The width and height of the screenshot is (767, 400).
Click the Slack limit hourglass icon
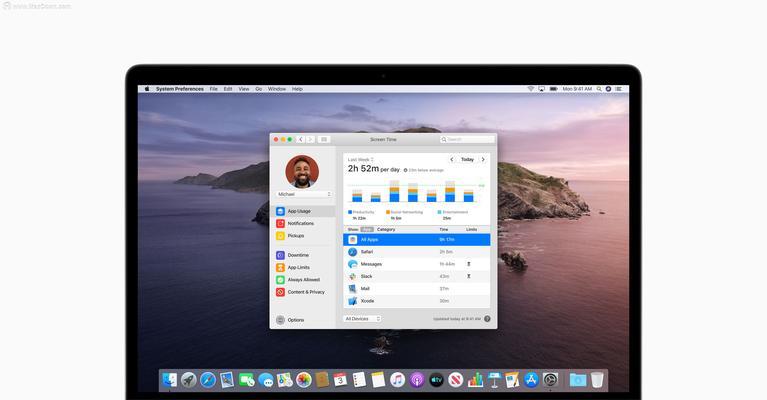click(469, 276)
